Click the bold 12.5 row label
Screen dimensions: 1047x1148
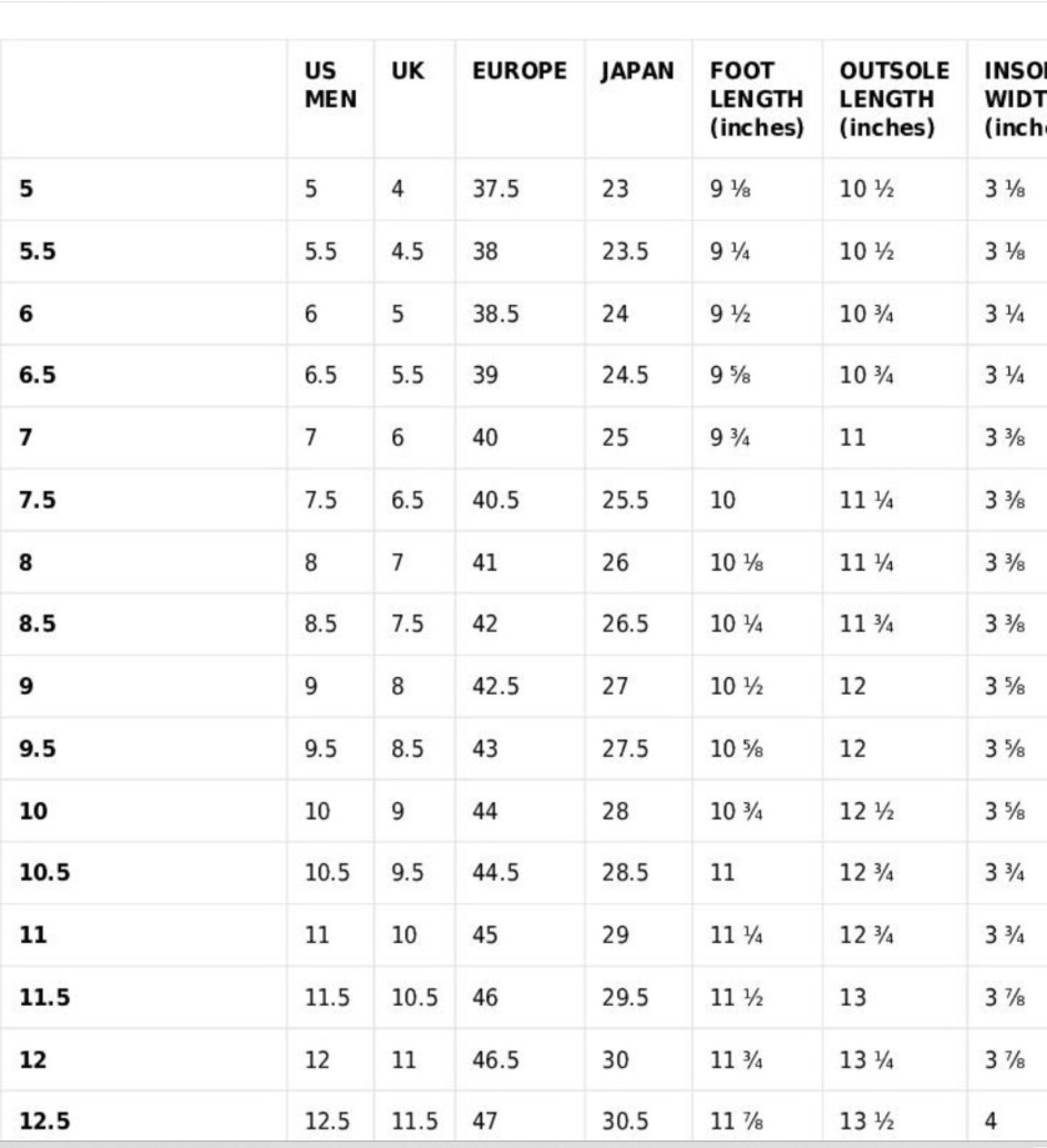click(45, 1121)
